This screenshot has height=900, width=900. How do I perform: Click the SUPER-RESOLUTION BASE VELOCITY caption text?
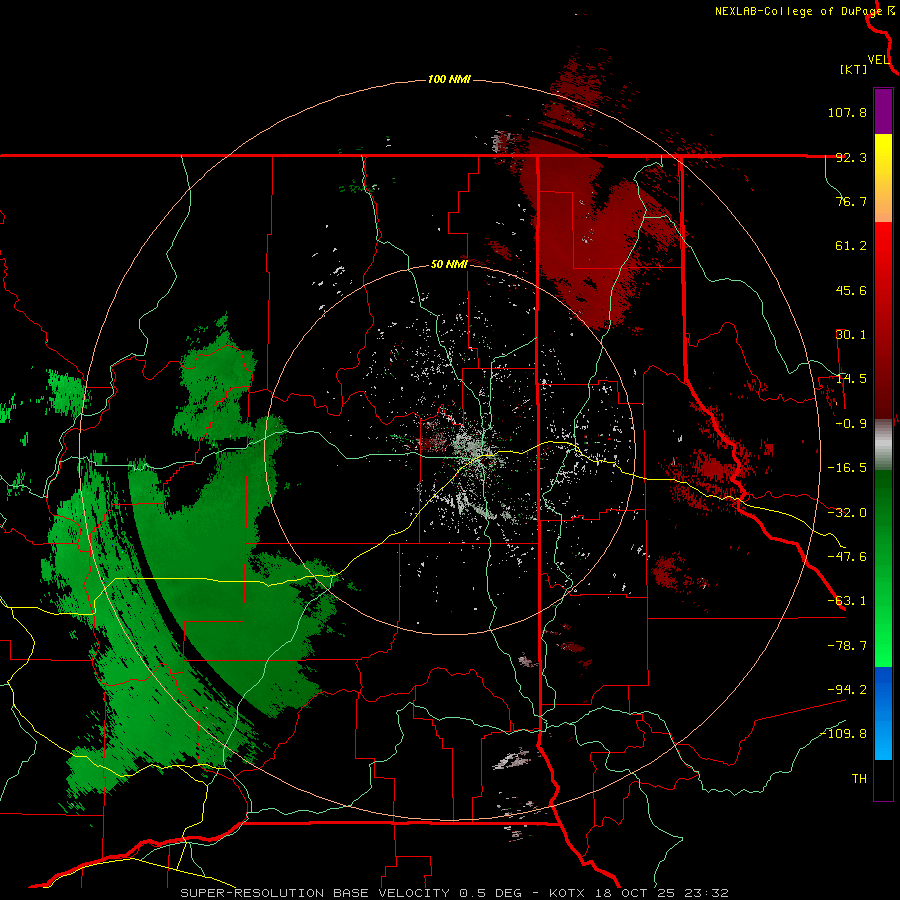pos(315,893)
